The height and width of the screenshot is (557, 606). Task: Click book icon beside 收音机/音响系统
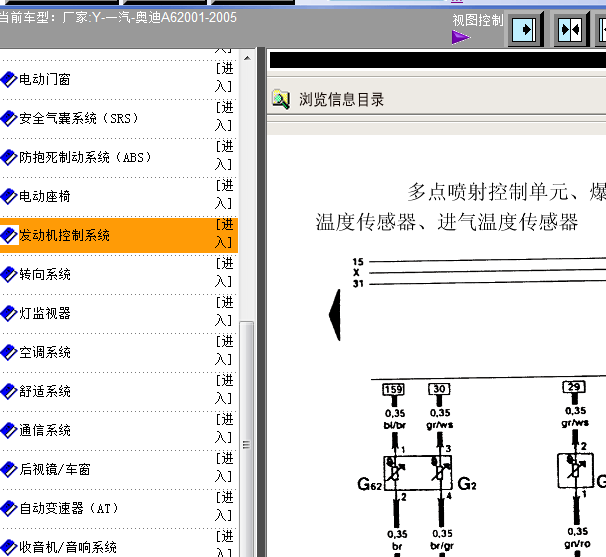click(9, 547)
